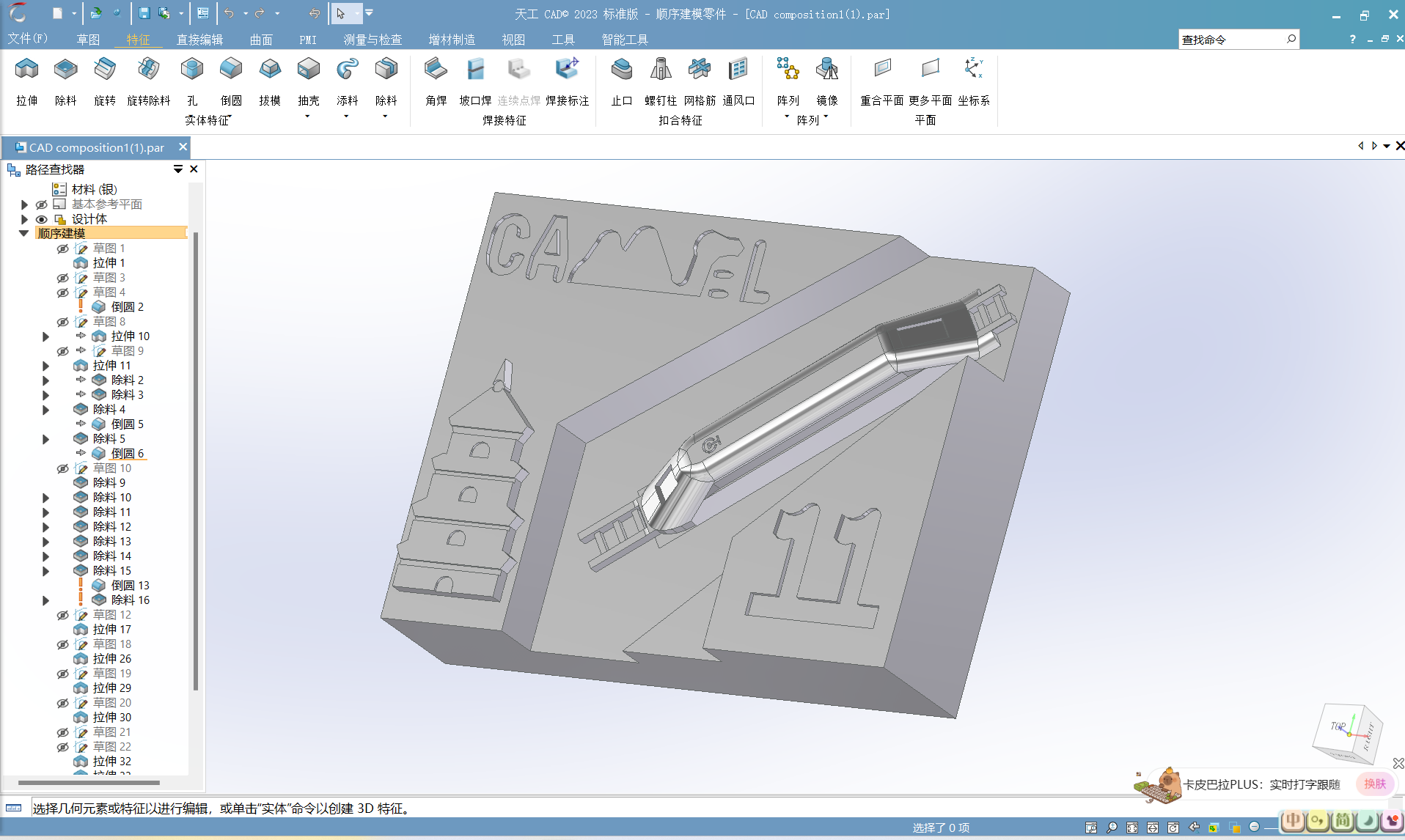
Task: Select the 除料 16 feature in tree
Action: point(130,600)
